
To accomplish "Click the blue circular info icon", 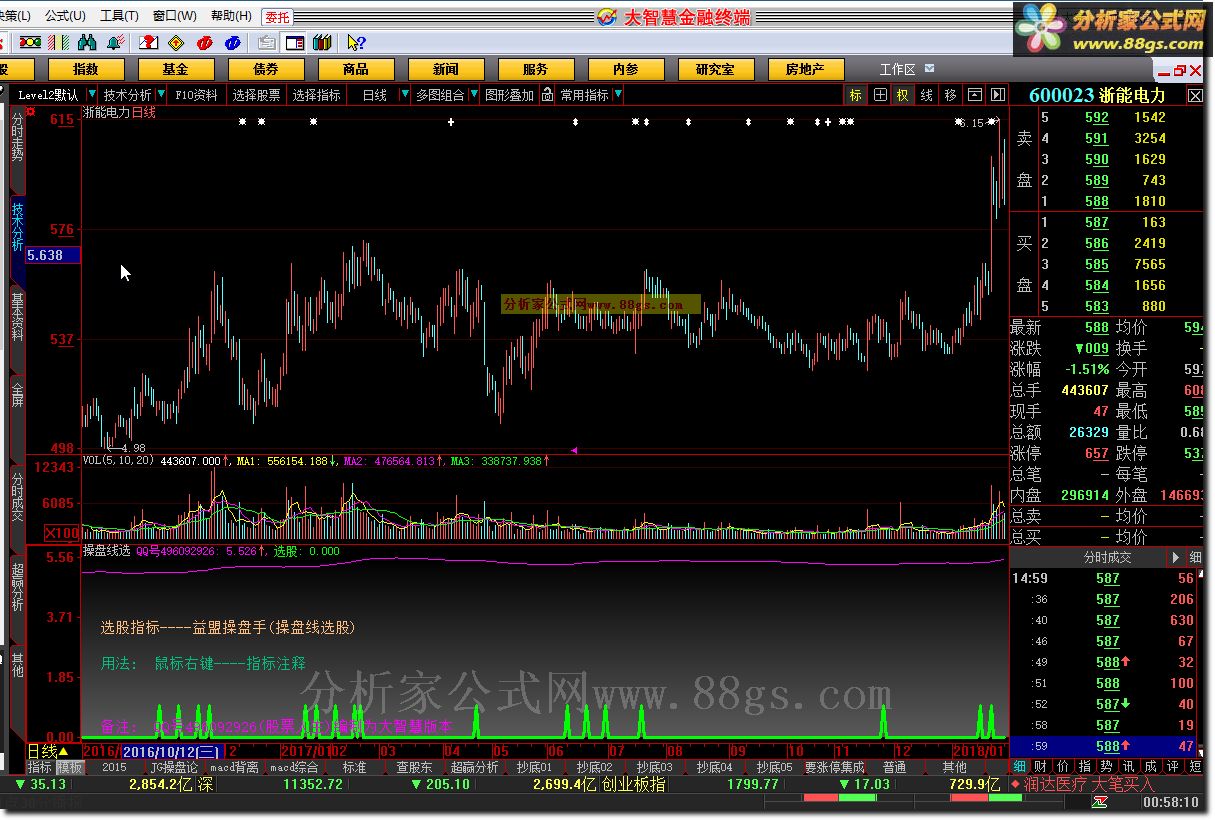I will click(232, 42).
